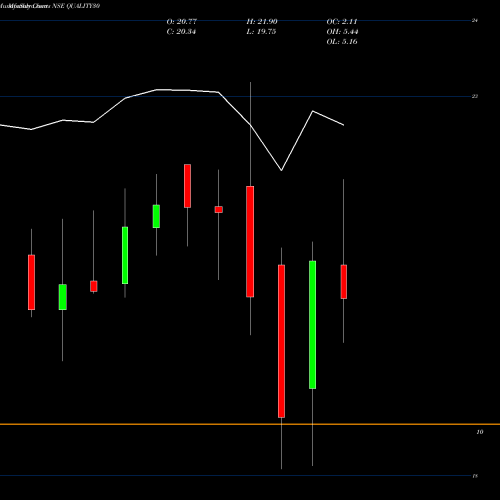The height and width of the screenshot is (500, 500).
Task: Select the rightmost red candle body
Action: pyautogui.click(x=344, y=282)
